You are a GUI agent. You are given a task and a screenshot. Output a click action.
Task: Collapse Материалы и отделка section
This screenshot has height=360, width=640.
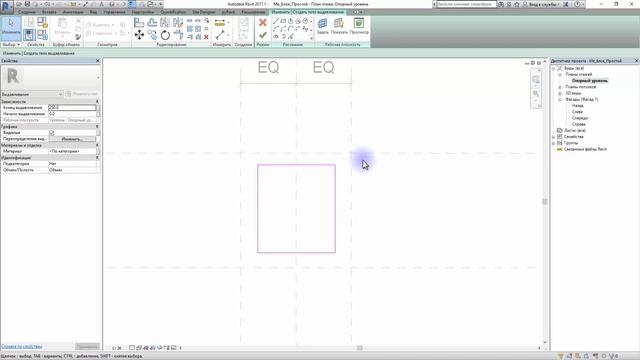[x=97, y=145]
